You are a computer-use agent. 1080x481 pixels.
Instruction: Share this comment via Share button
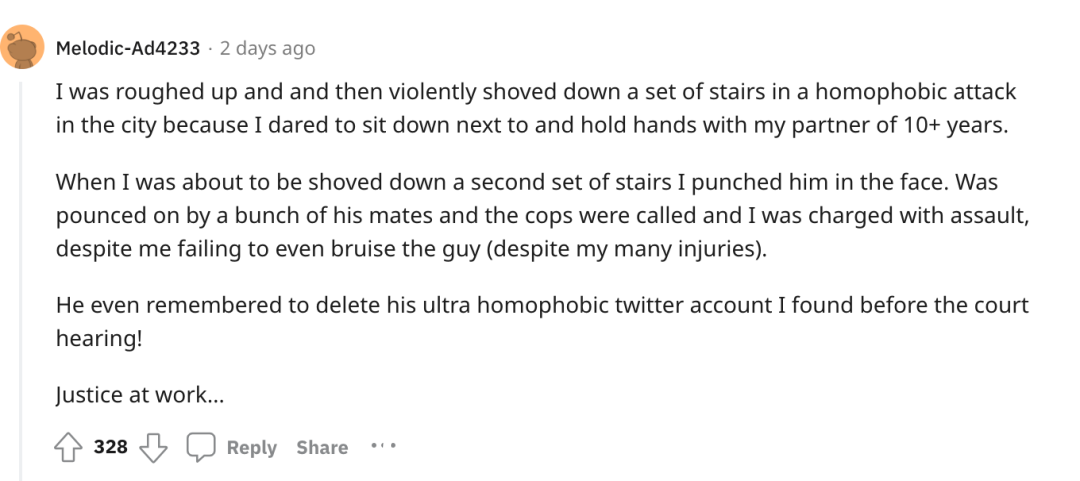(322, 448)
